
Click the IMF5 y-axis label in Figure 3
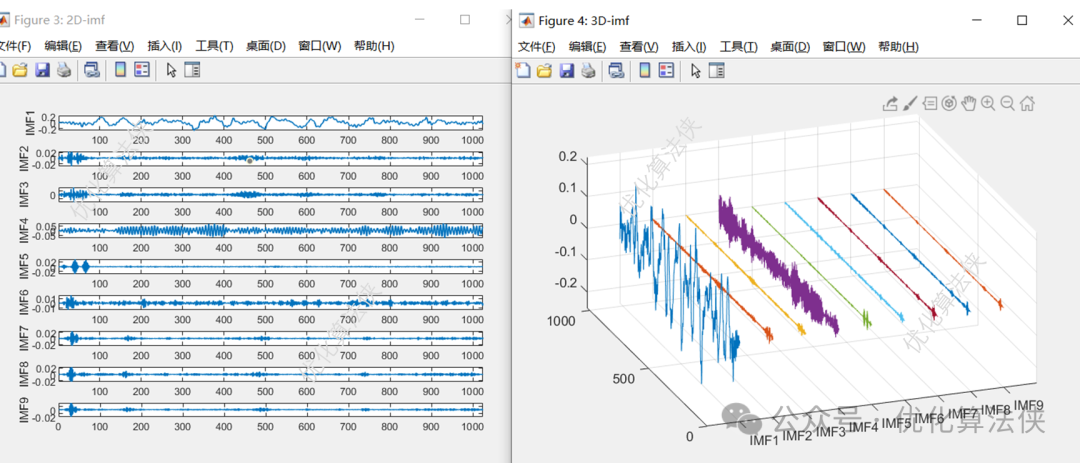[x=25, y=266]
